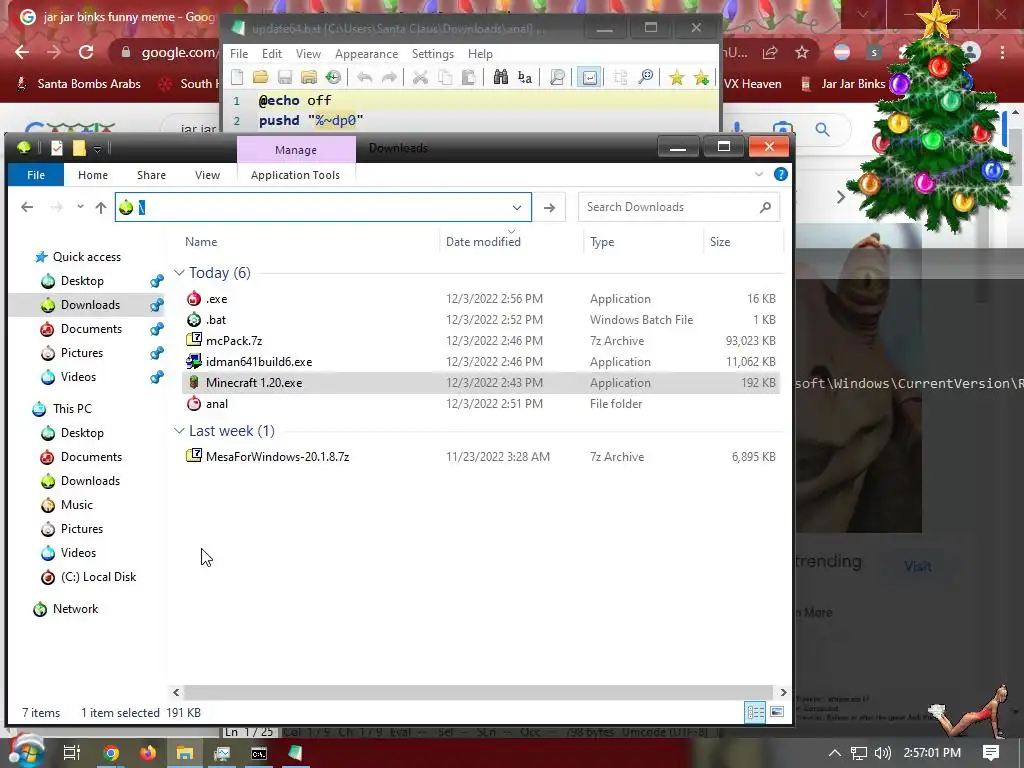Image resolution: width=1024 pixels, height=768 pixels.
Task: Collapse the Last week (1) group
Action: [180, 430]
